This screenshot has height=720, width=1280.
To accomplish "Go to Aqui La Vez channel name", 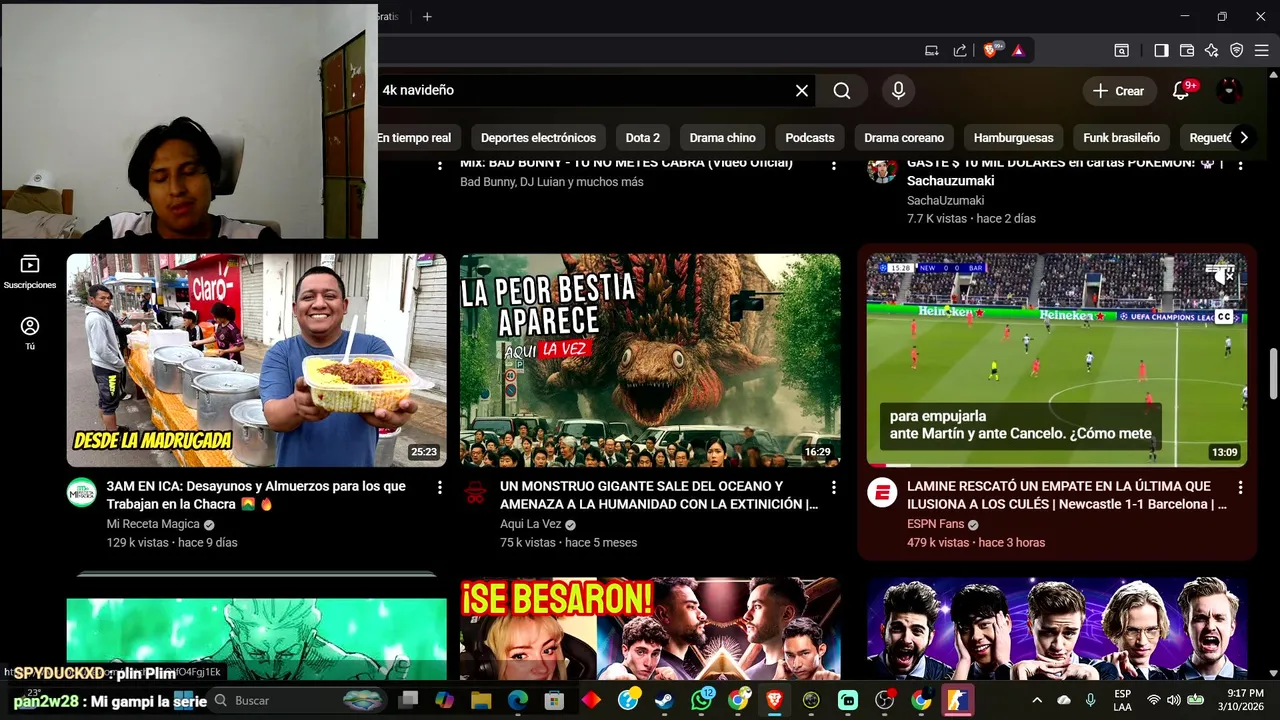I will point(530,524).
